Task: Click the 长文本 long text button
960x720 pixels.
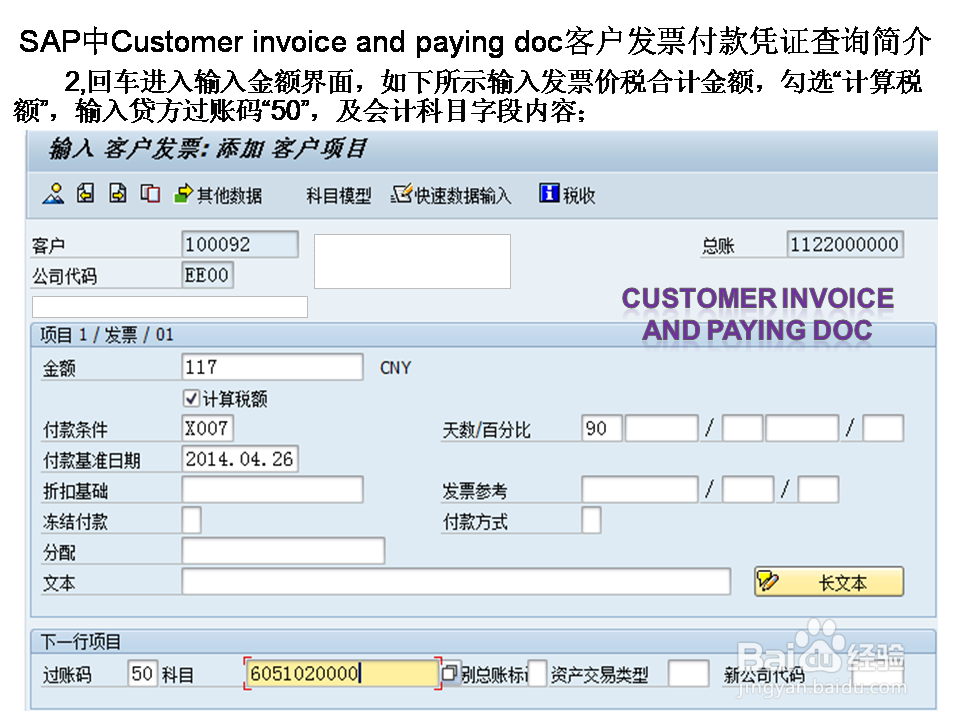Action: [829, 582]
